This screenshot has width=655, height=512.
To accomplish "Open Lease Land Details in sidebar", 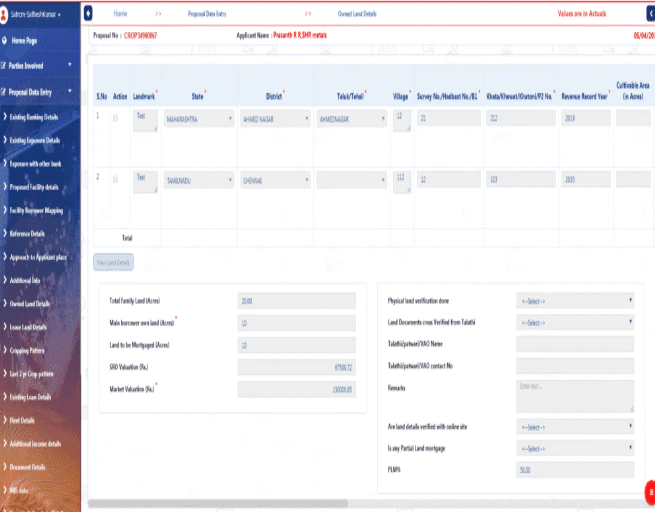I will (28, 327).
